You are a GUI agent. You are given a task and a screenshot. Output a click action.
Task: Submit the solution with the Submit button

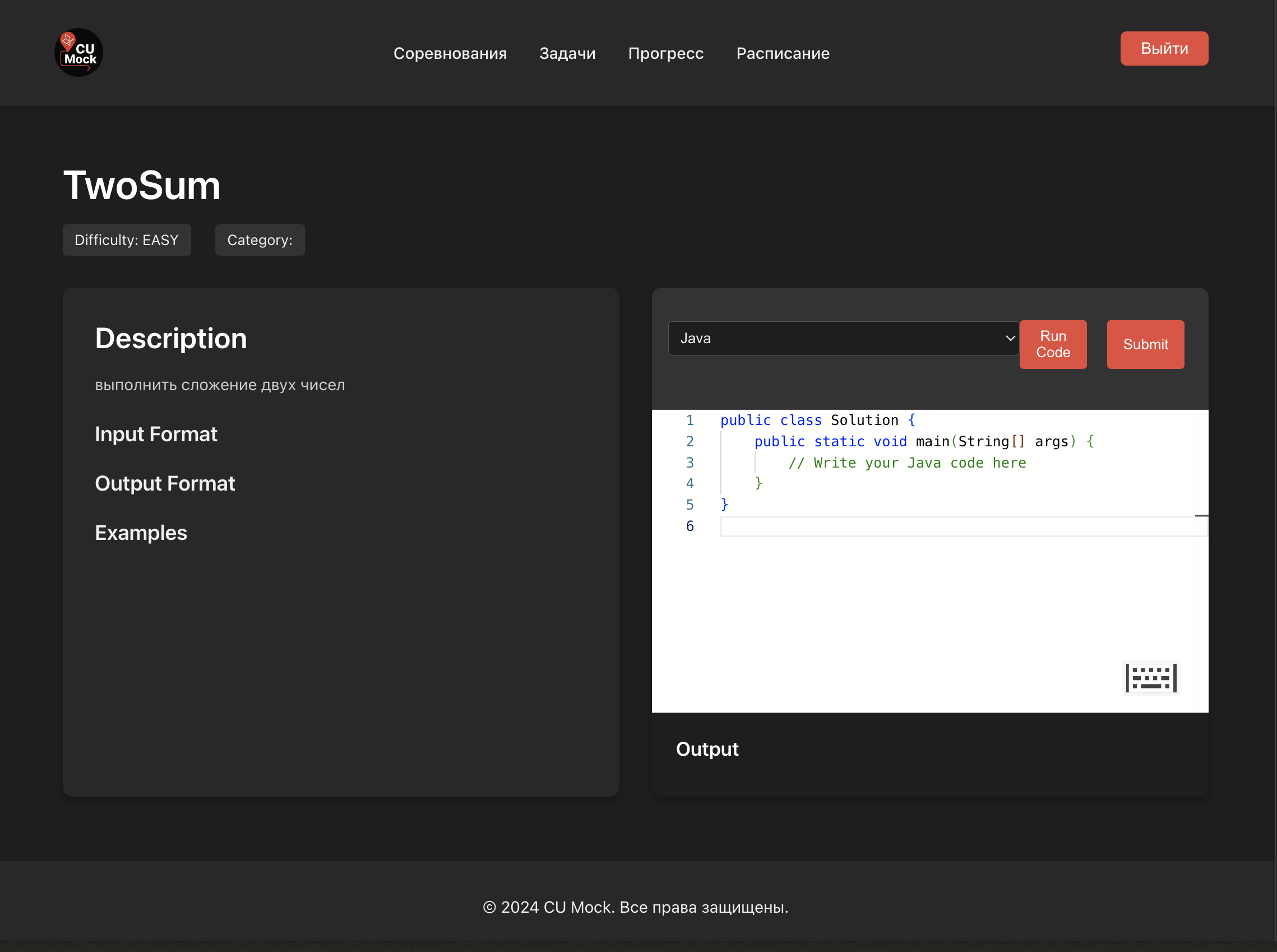pos(1145,344)
